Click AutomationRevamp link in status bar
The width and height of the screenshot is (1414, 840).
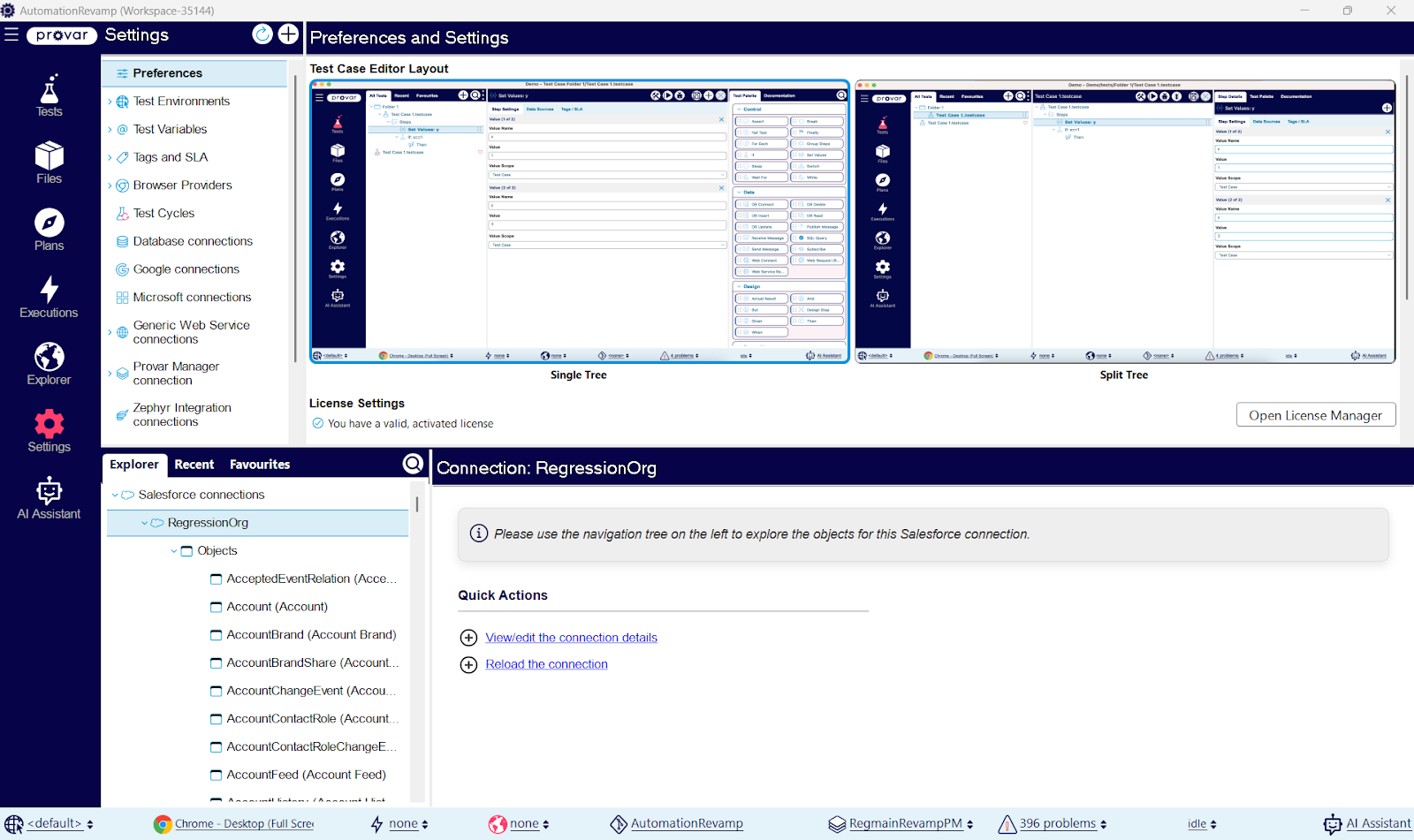coord(687,824)
